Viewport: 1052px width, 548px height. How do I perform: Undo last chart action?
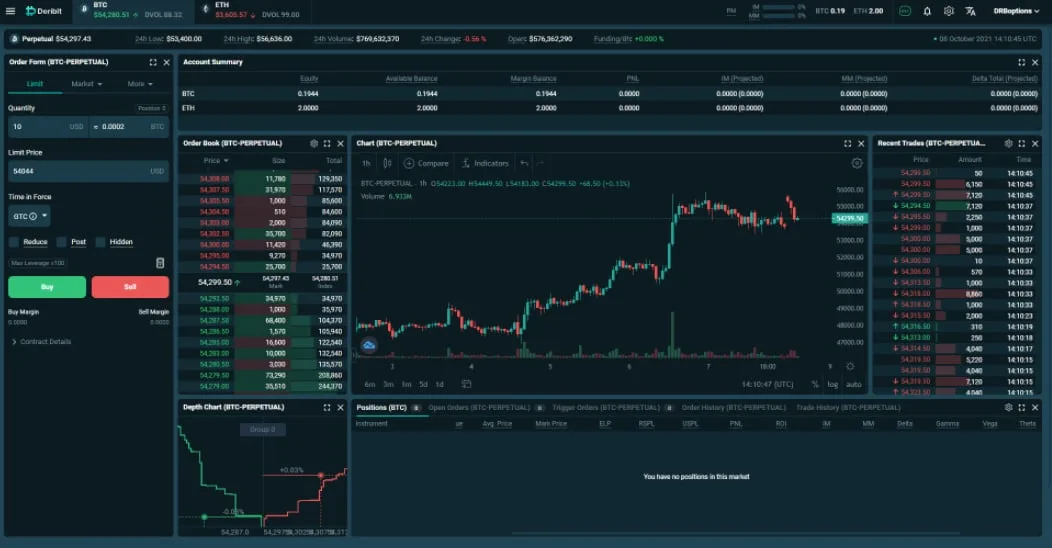tap(524, 163)
